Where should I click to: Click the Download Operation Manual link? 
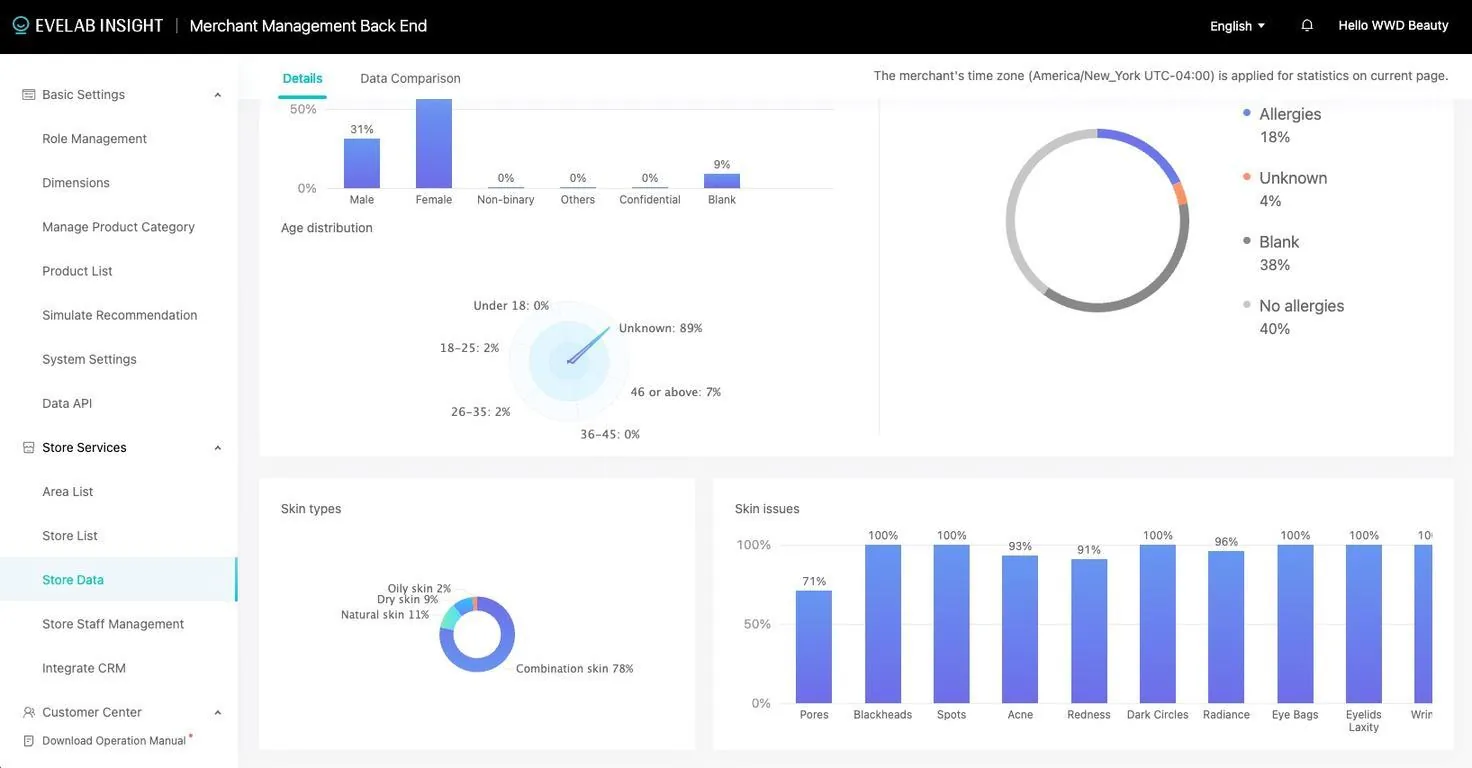tap(114, 741)
